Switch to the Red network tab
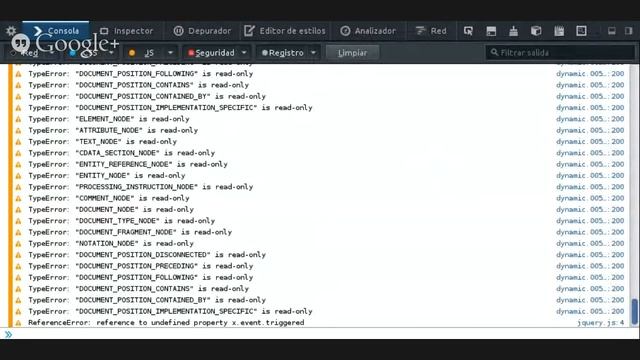This screenshot has height=360, width=640. 431,31
